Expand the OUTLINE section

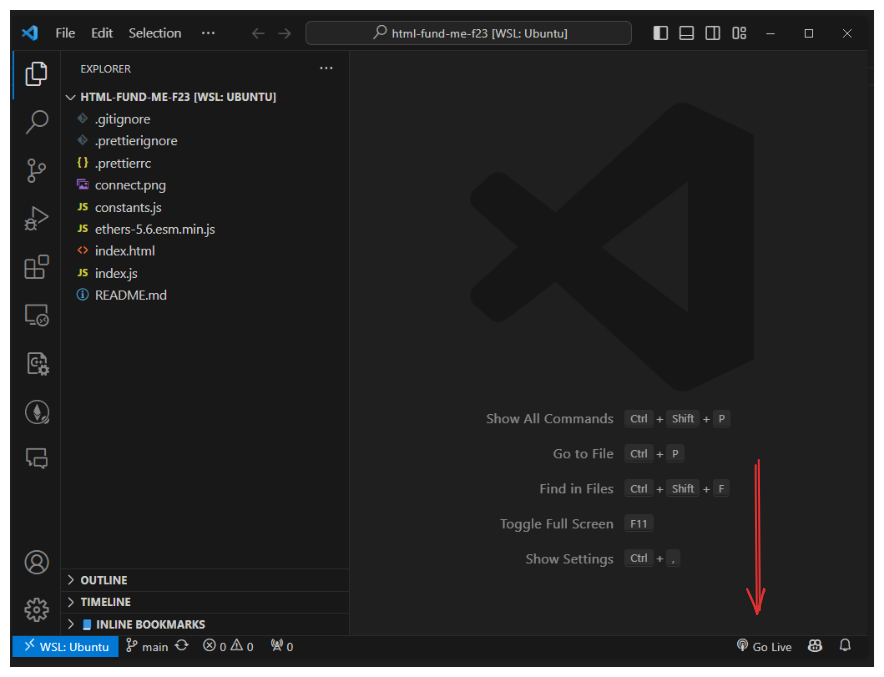[x=103, y=580]
